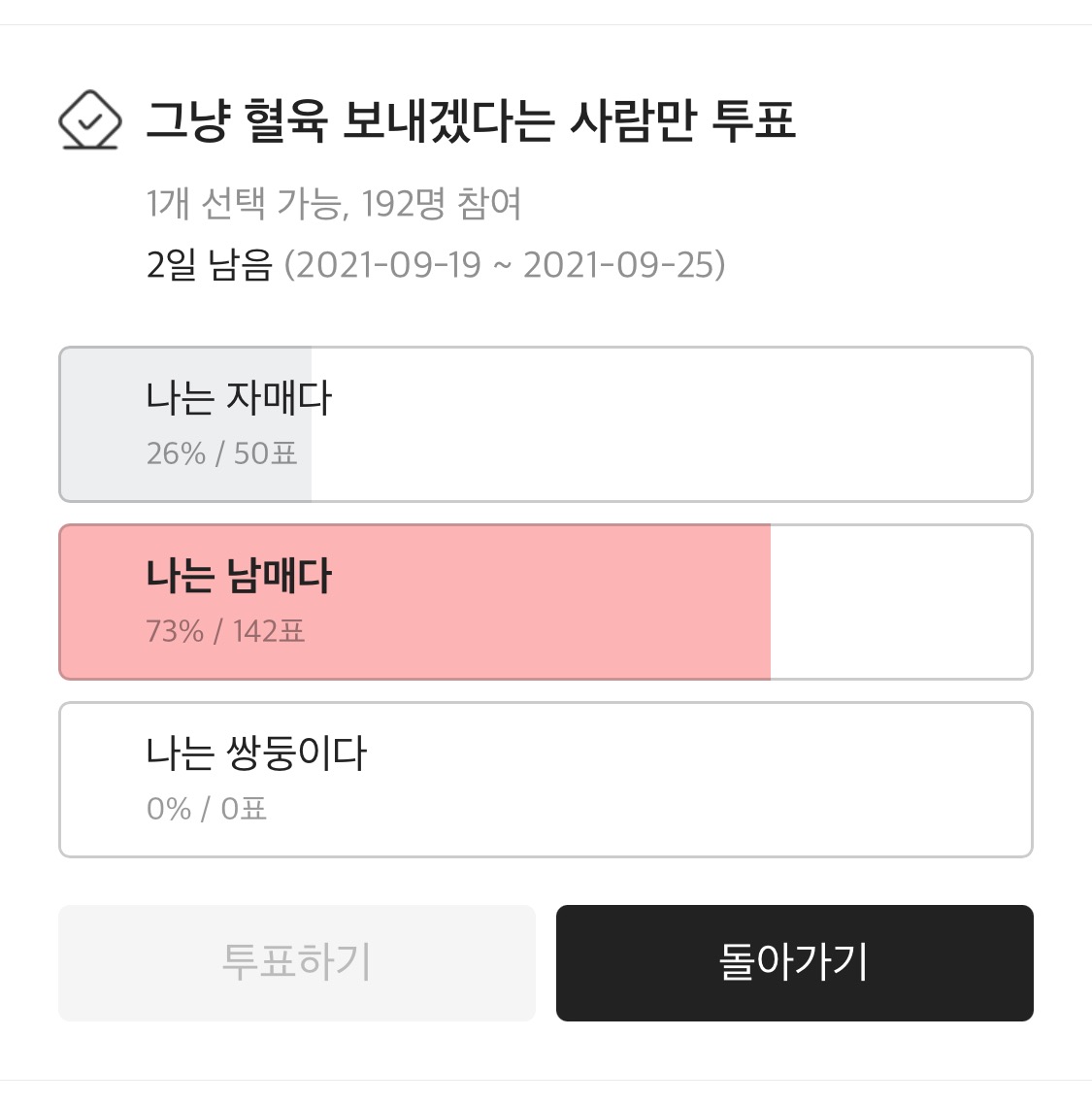Click the empty progress area of 나는 쌍둥이다

coord(679,779)
